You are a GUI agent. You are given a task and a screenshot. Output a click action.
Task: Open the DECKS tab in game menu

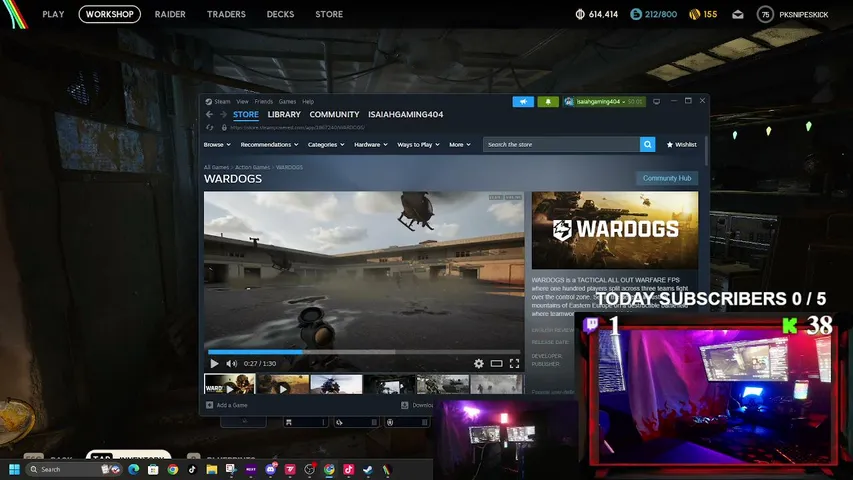(280, 14)
